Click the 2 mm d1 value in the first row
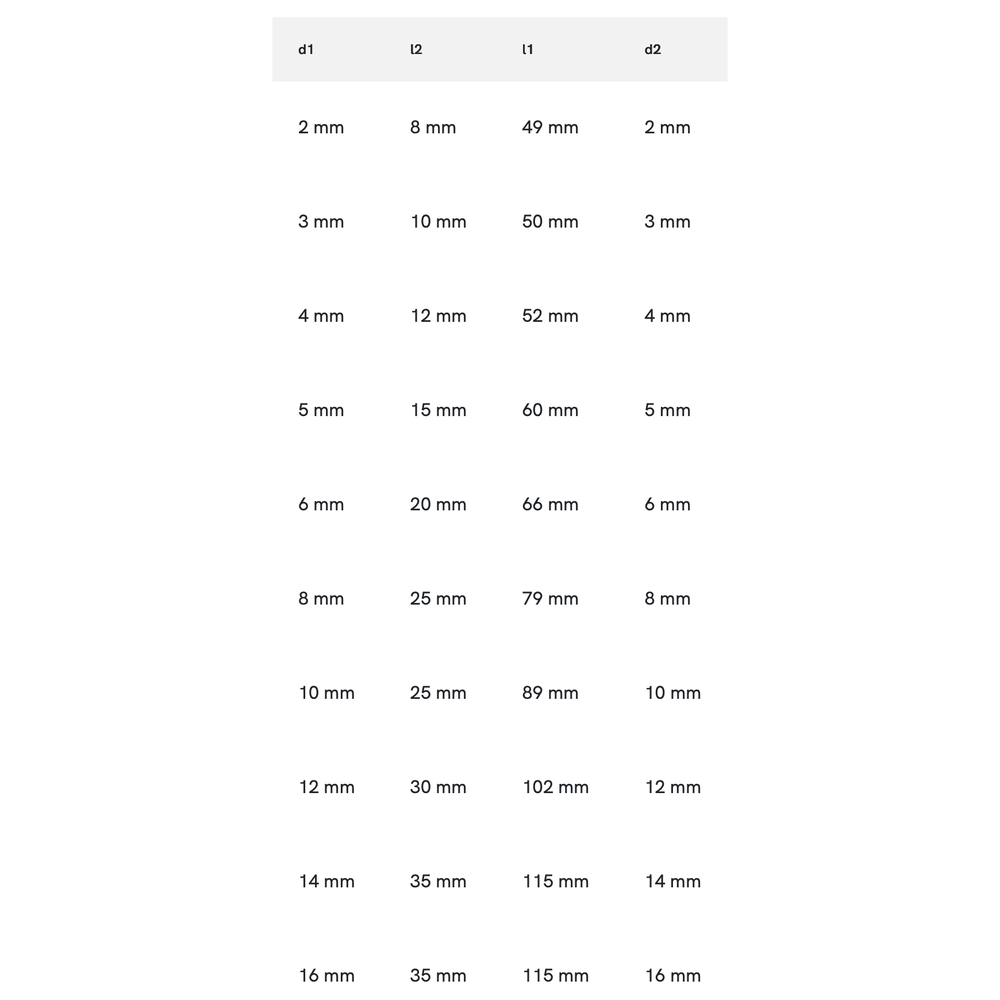This screenshot has height=1000, width=1000. pos(321,127)
